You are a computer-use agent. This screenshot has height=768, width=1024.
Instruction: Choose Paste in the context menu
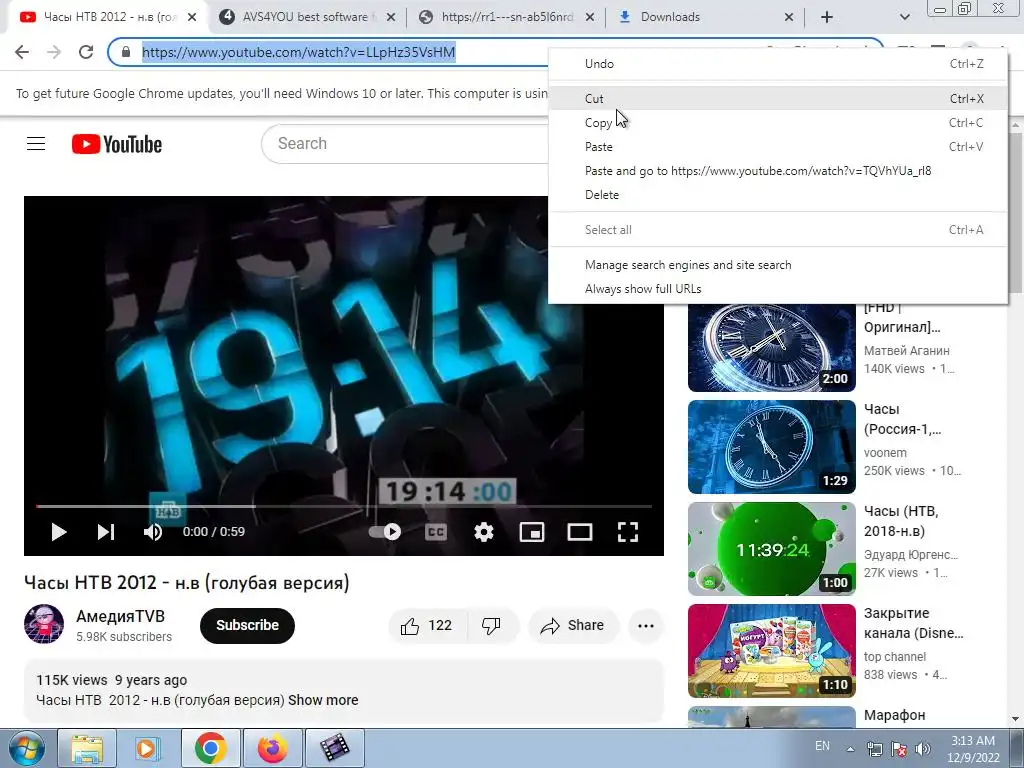click(778, 147)
